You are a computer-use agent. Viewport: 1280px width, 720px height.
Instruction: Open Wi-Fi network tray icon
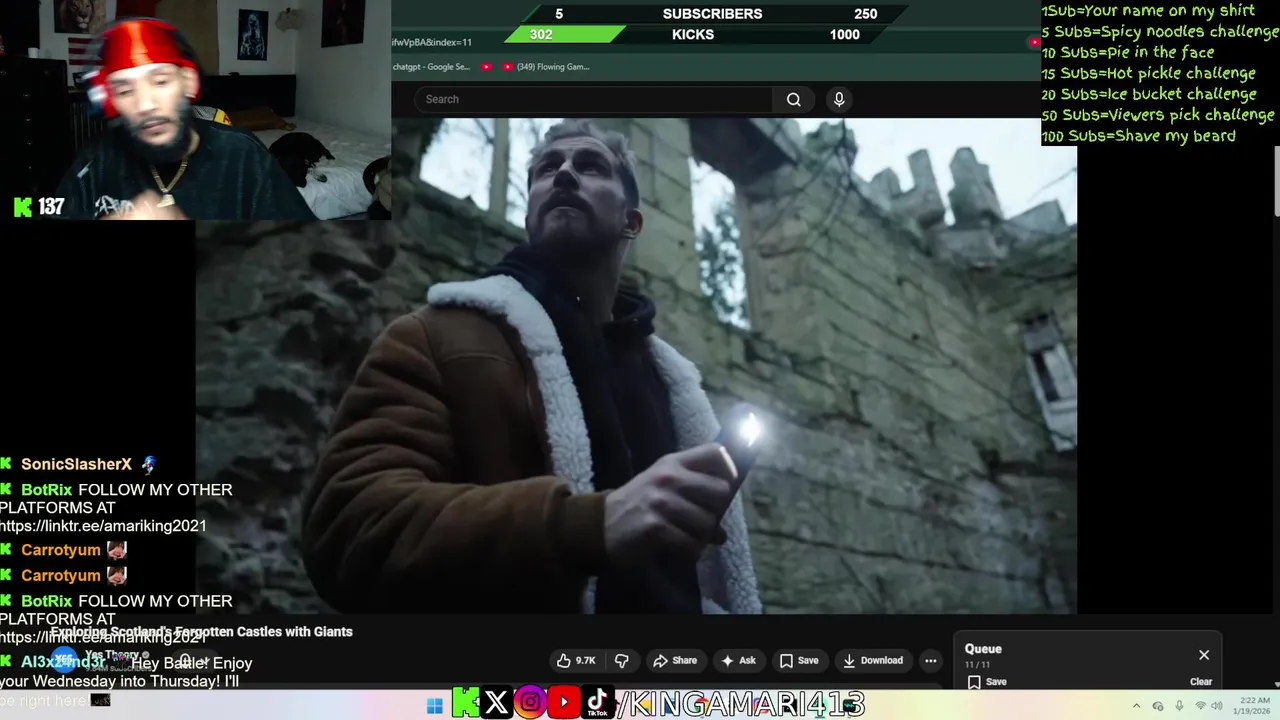click(1201, 706)
